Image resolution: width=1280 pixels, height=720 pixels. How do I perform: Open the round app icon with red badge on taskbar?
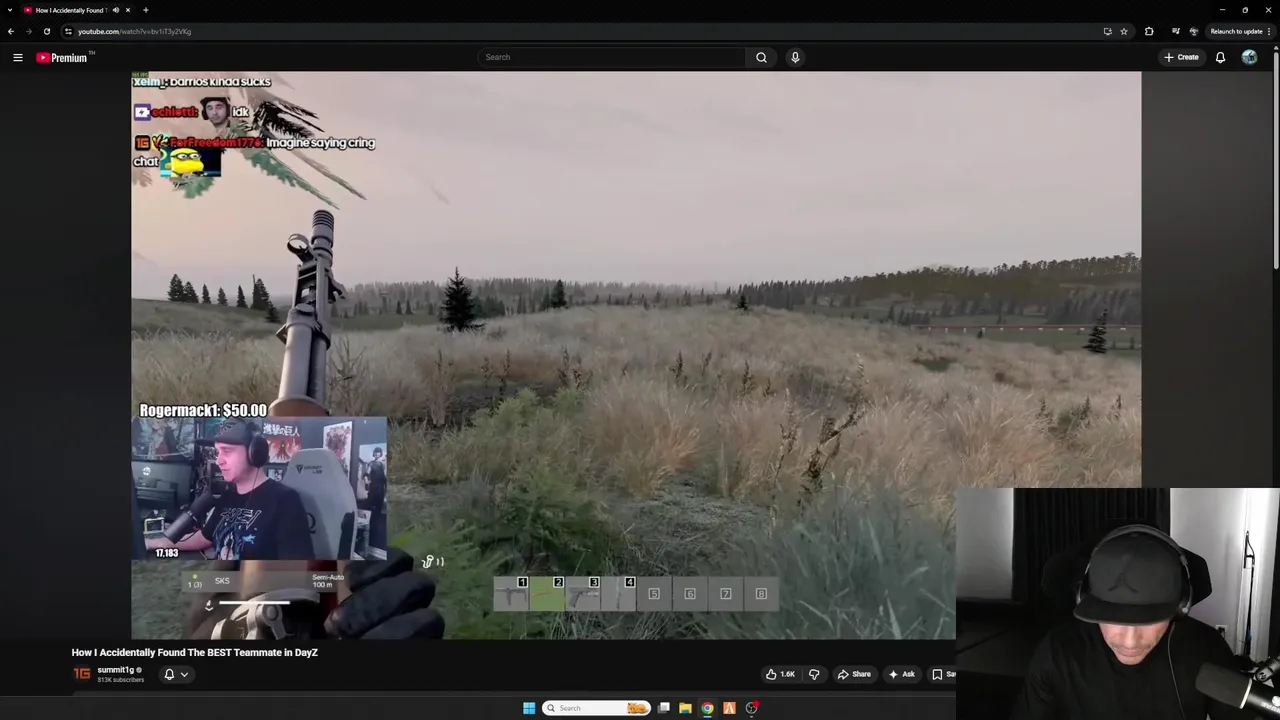(x=751, y=708)
